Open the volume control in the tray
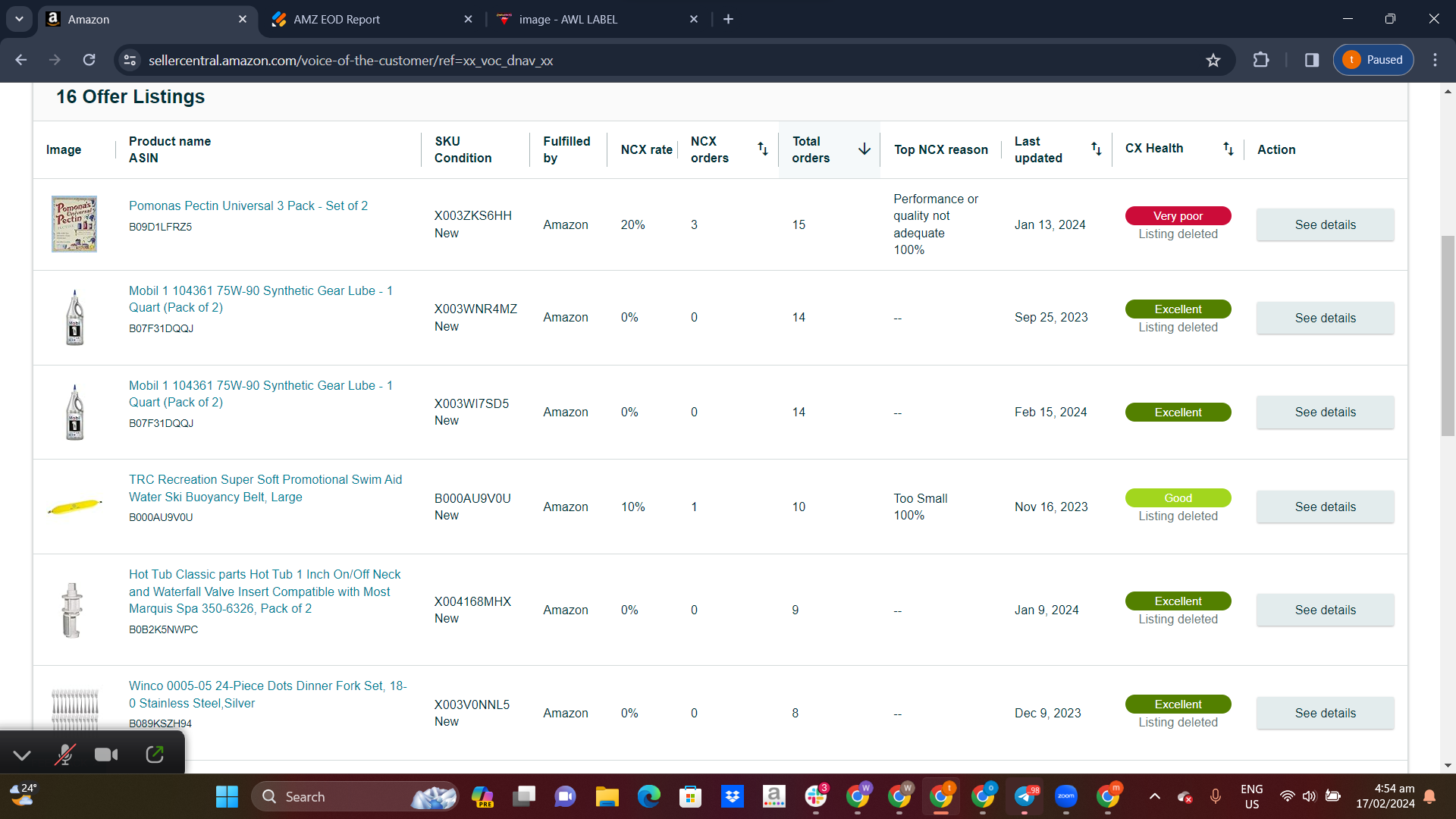1456x819 pixels. (1310, 796)
